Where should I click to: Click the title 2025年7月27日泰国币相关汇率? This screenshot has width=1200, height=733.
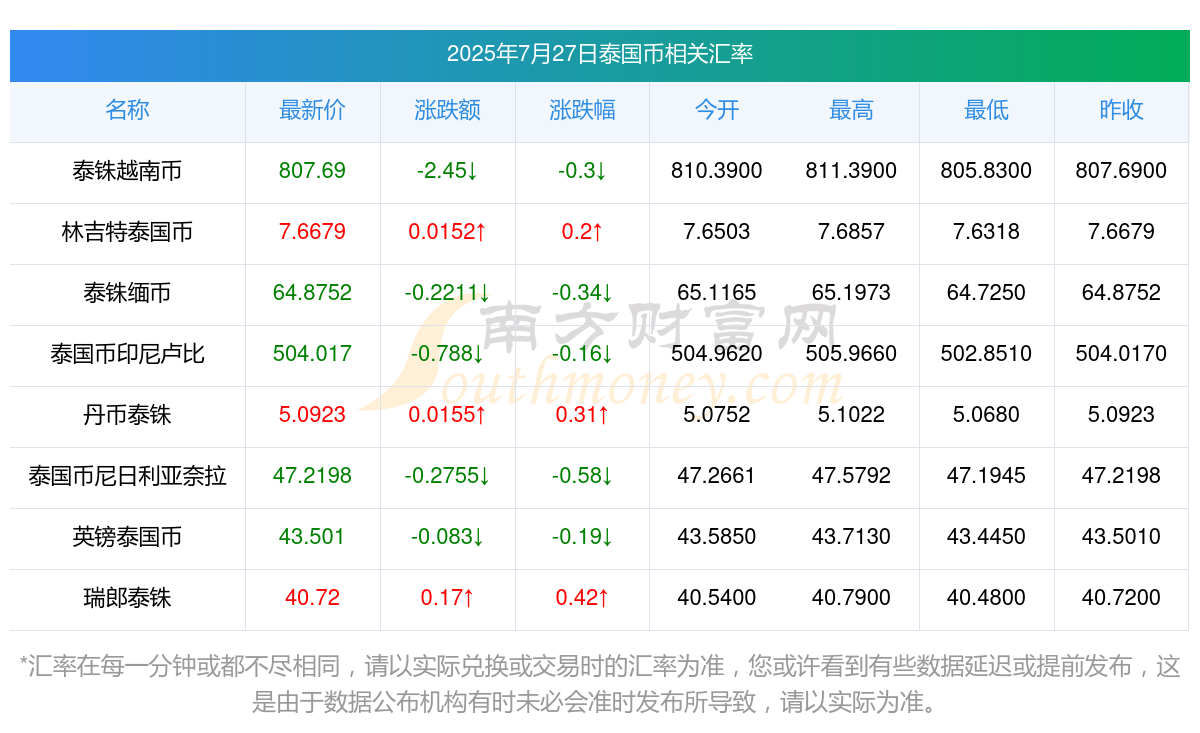(x=600, y=54)
